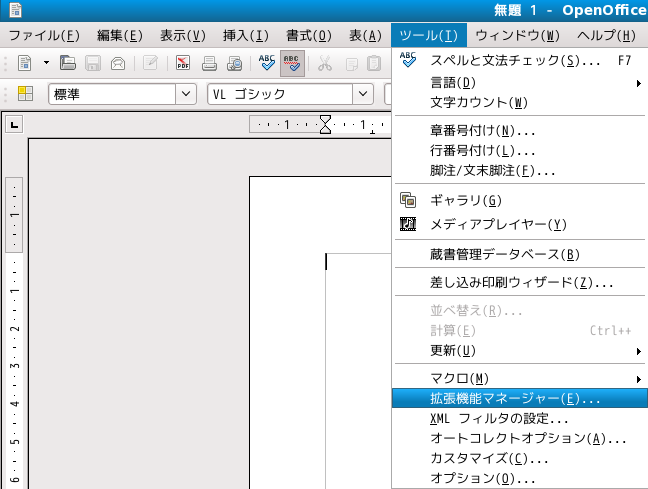
Task: Click the Print file icon
Action: click(x=209, y=63)
